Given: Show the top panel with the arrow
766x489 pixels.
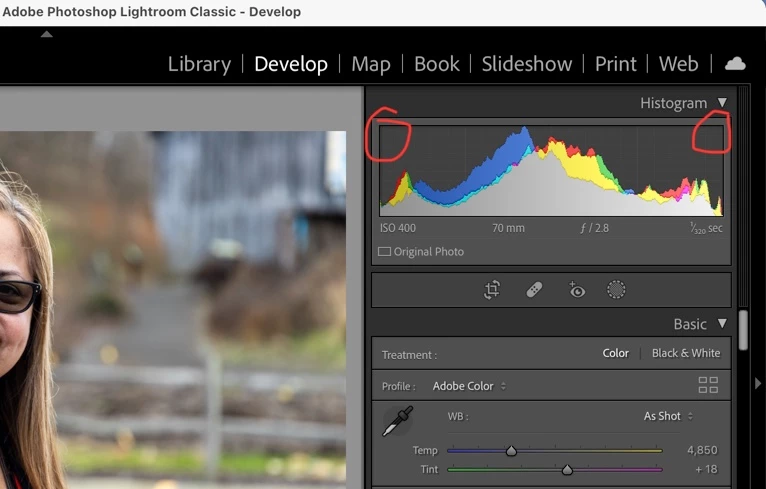Looking at the screenshot, I should [x=46, y=34].
